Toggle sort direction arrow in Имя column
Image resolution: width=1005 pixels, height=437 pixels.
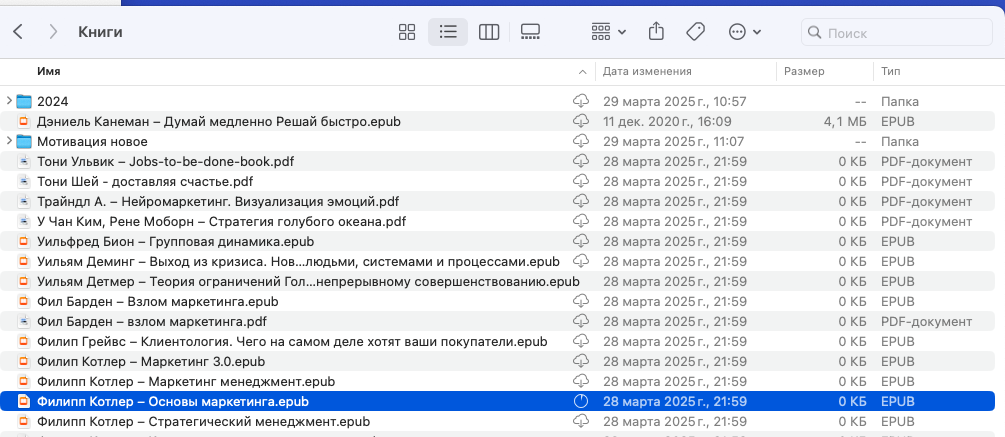582,72
